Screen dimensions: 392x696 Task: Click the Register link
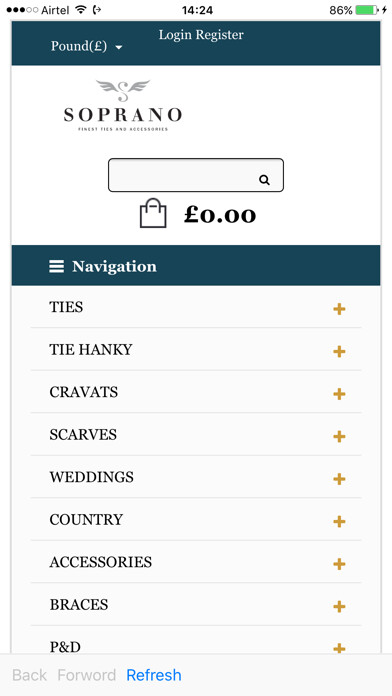point(220,35)
